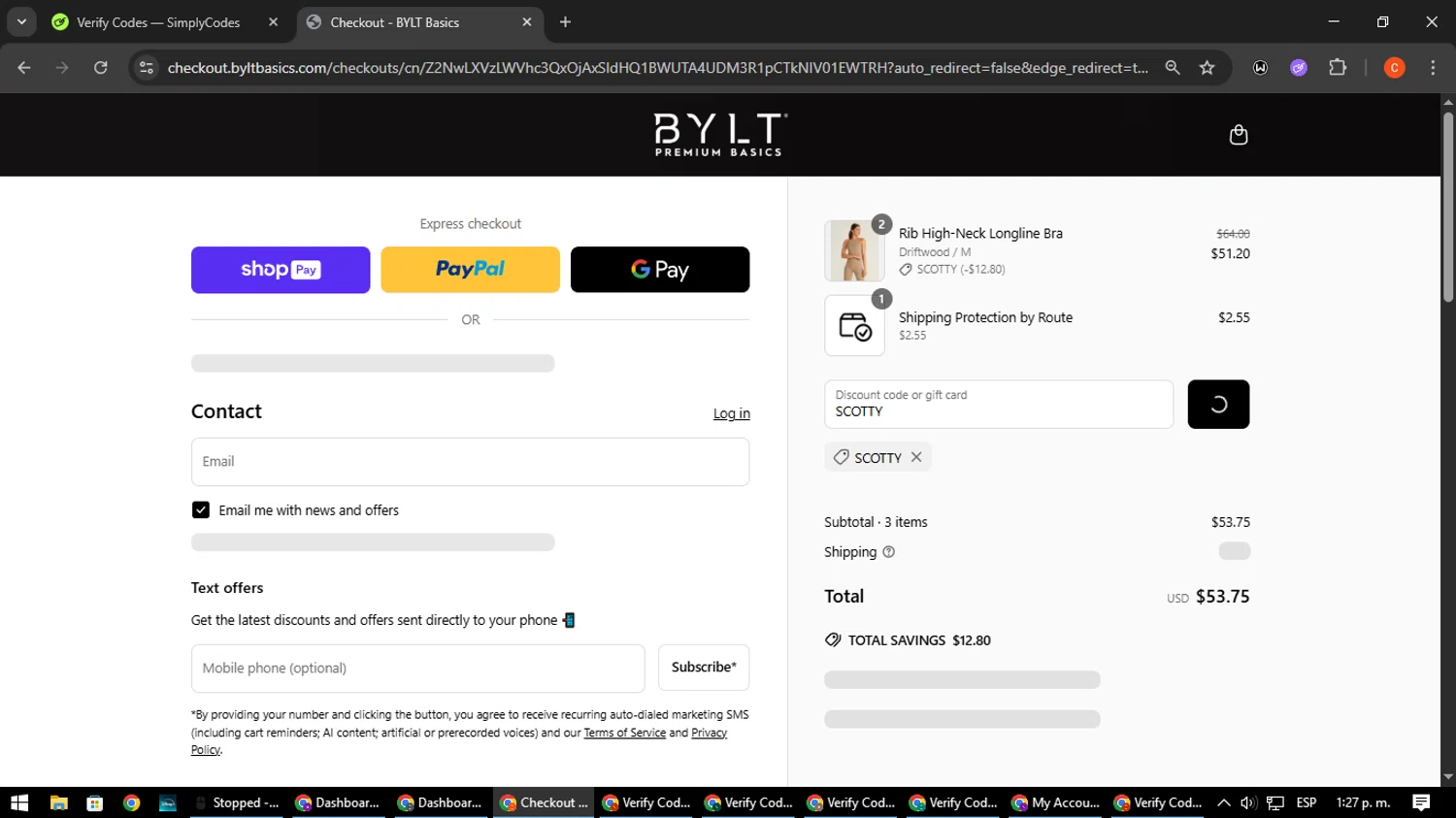Open the Chrome extensions puzzle icon
The height and width of the screenshot is (818, 1456).
pos(1338,68)
